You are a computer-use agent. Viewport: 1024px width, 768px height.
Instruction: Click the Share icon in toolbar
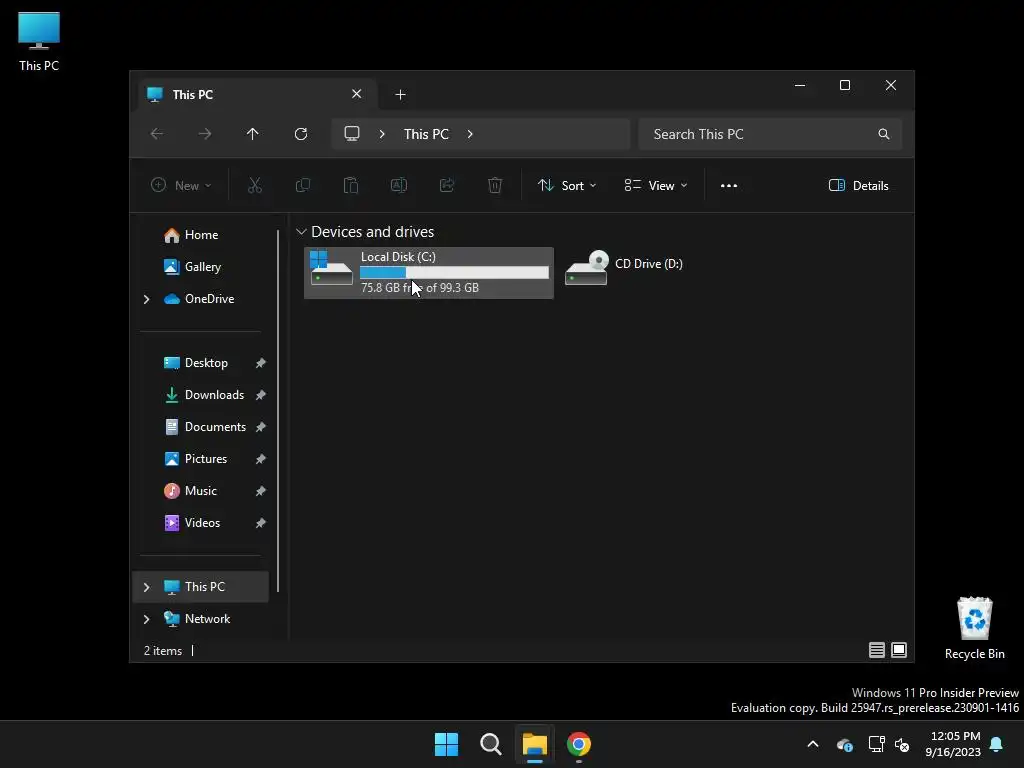pyautogui.click(x=447, y=185)
